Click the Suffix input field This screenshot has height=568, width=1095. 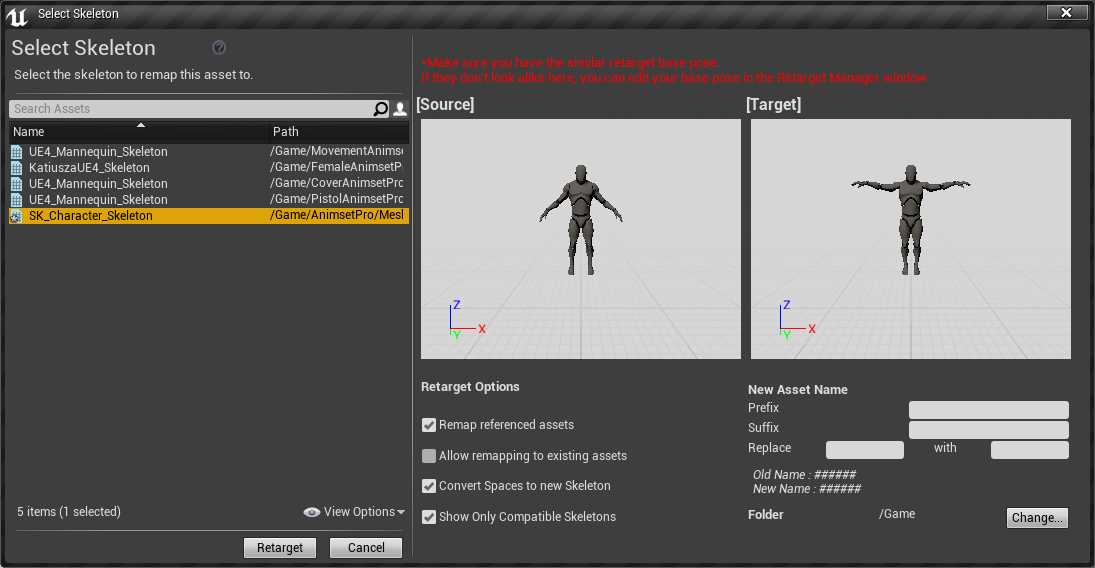tap(988, 429)
